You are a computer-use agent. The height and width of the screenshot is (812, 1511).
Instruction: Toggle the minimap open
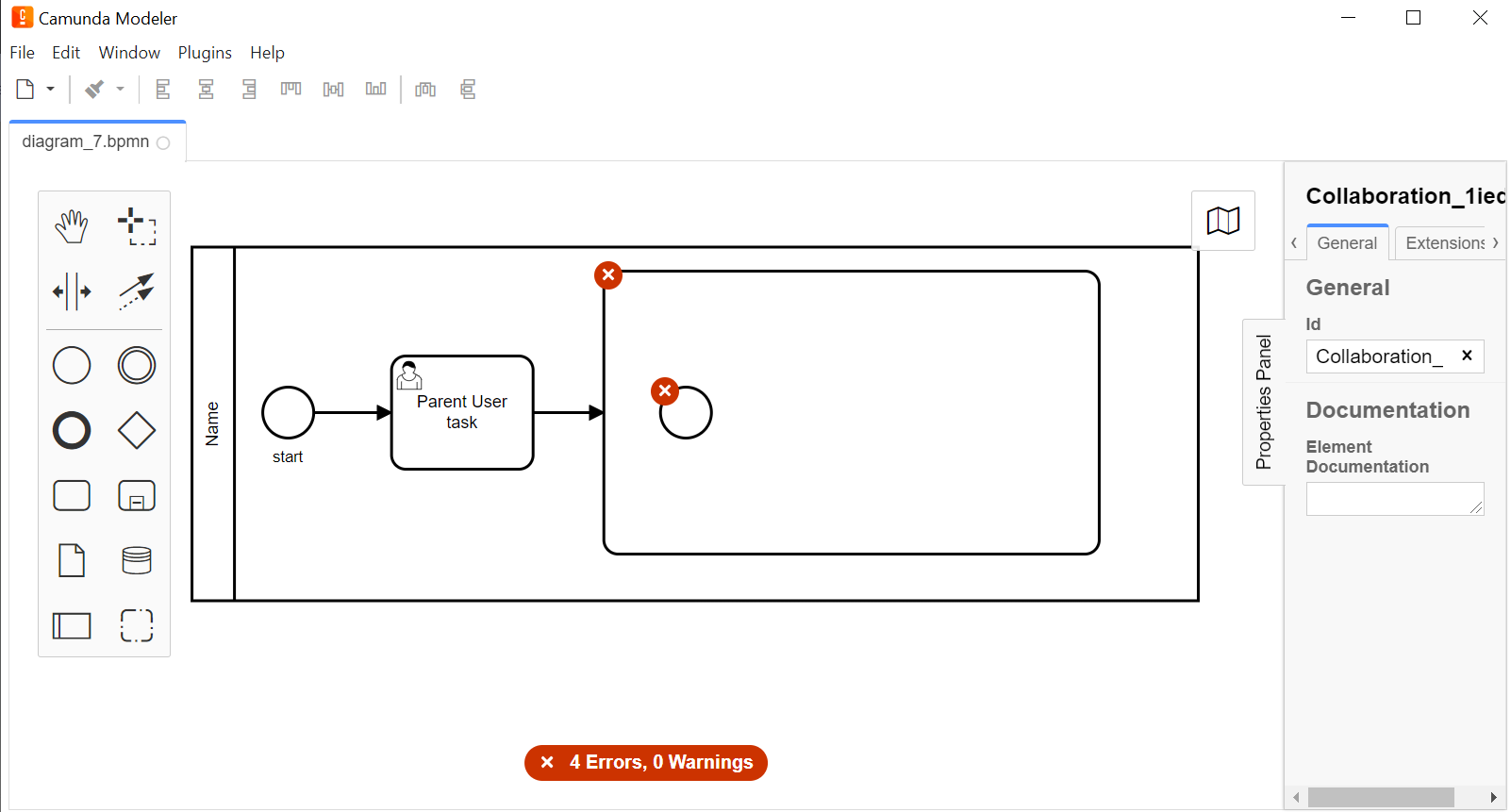[1223, 221]
